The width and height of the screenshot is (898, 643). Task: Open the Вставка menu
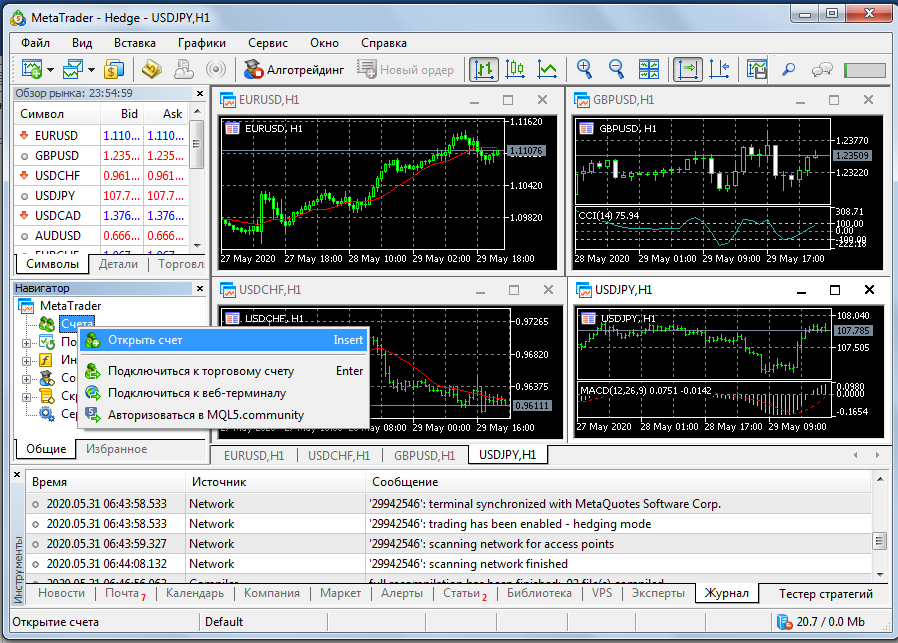point(135,43)
